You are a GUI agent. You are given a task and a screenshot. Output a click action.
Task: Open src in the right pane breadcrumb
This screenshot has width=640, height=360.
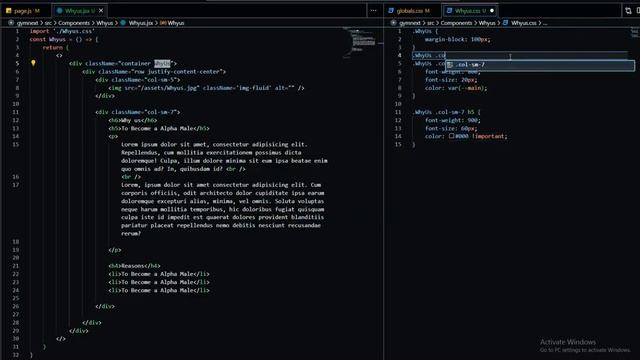pos(431,23)
